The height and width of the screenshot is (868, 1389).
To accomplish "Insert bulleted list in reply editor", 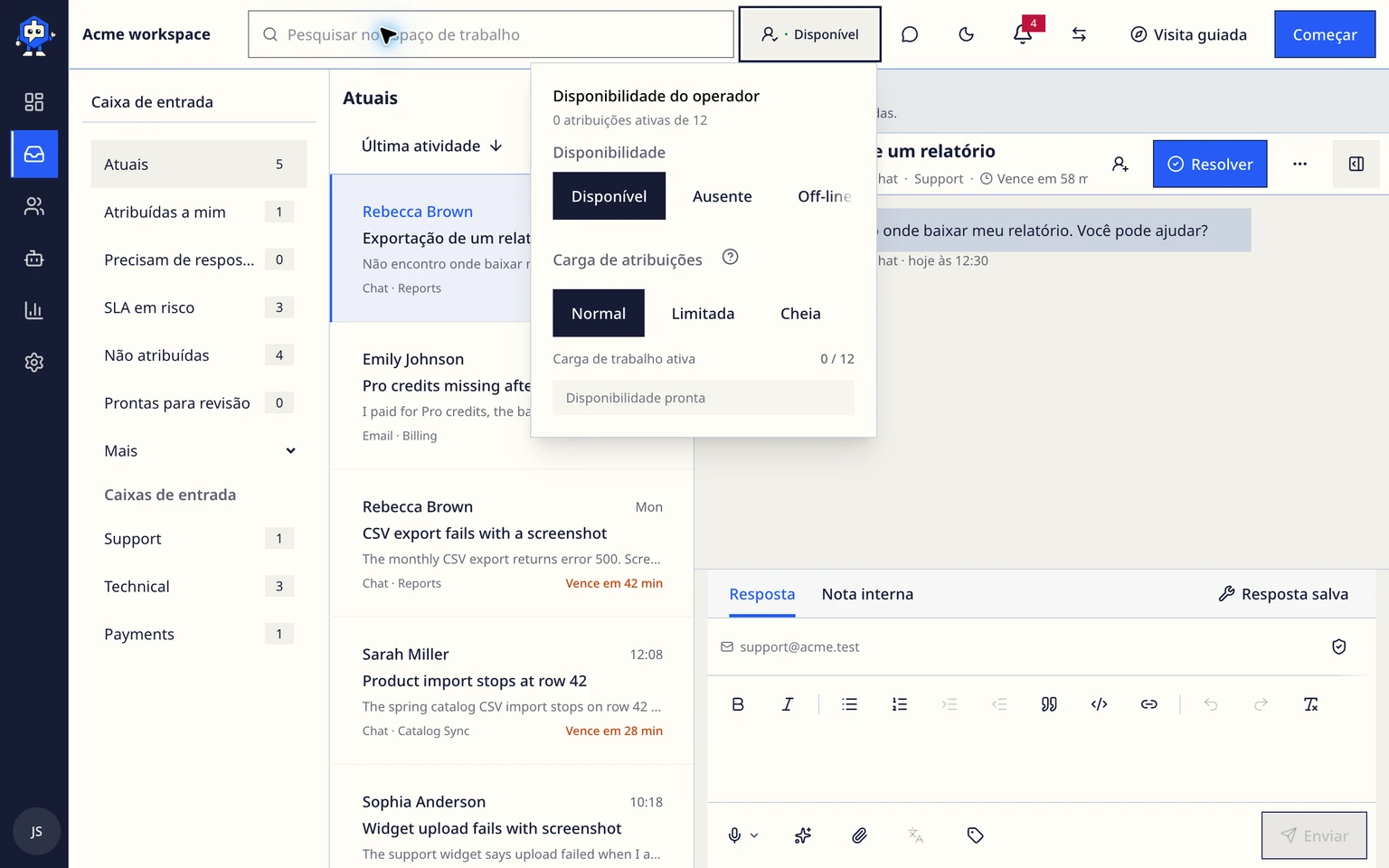I will [x=849, y=704].
